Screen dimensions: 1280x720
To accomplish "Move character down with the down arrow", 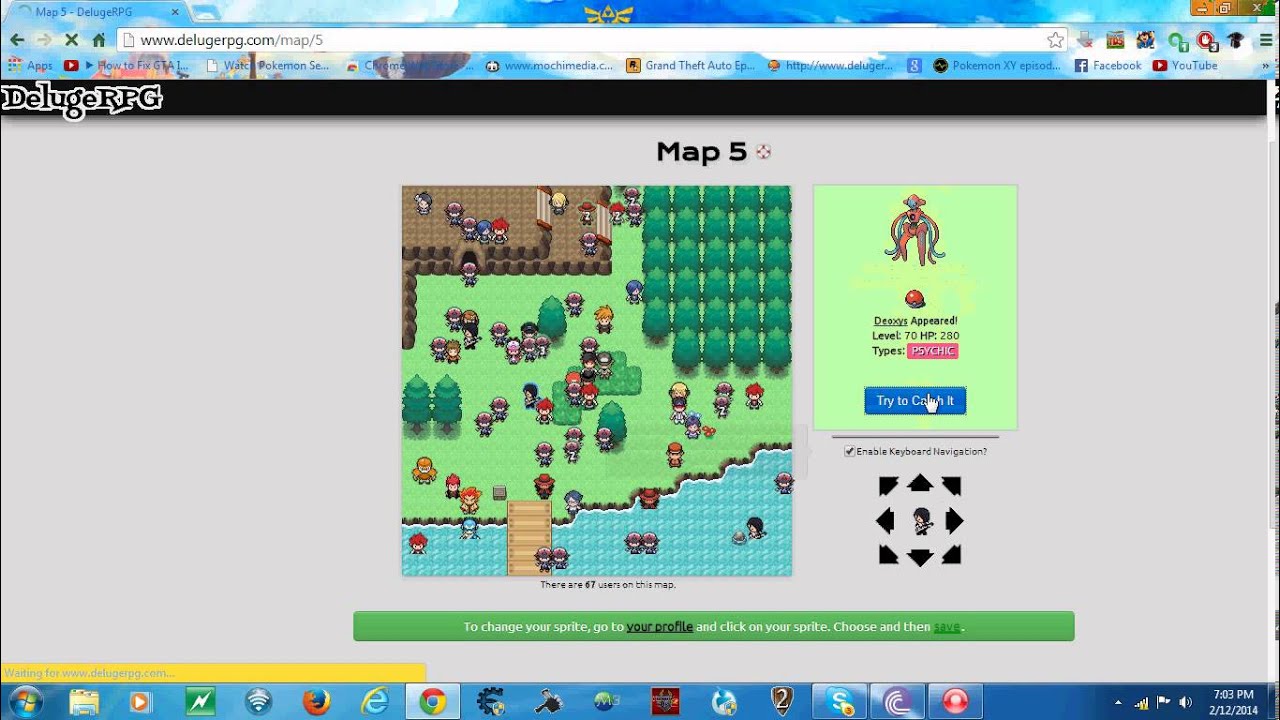I will pyautogui.click(x=920, y=557).
